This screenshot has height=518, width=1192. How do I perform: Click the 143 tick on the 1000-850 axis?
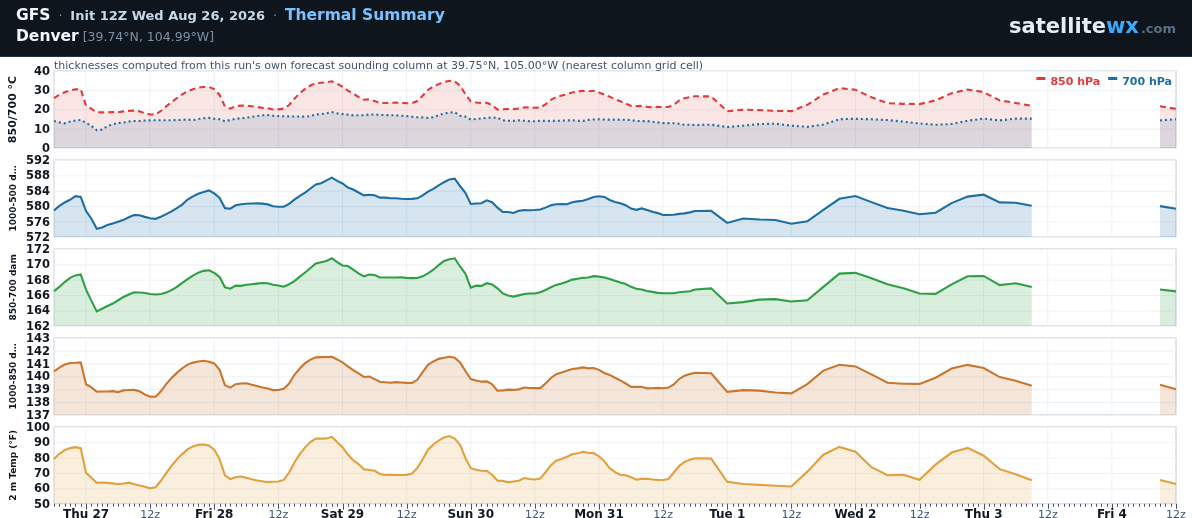pos(40,338)
